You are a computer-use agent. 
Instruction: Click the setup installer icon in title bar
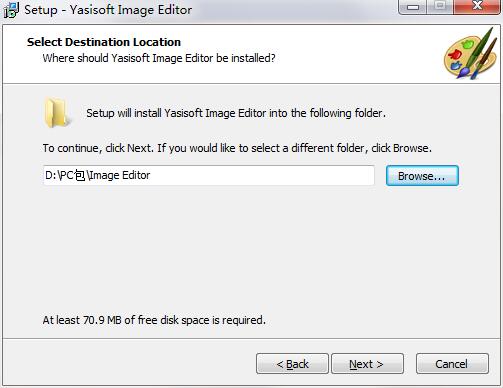pyautogui.click(x=11, y=9)
